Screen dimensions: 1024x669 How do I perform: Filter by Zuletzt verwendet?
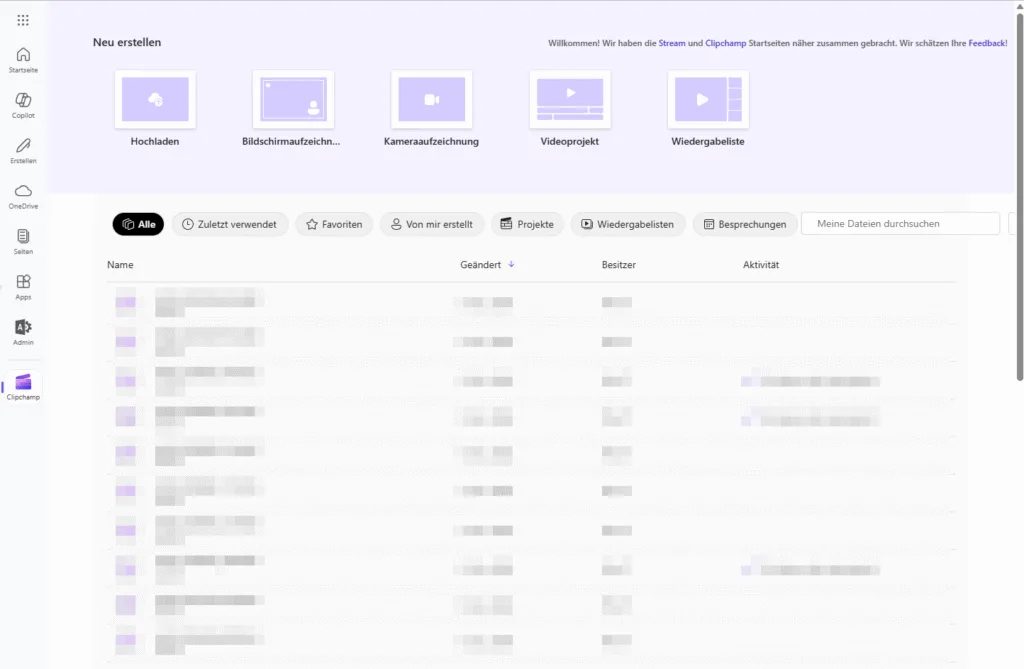pos(230,225)
